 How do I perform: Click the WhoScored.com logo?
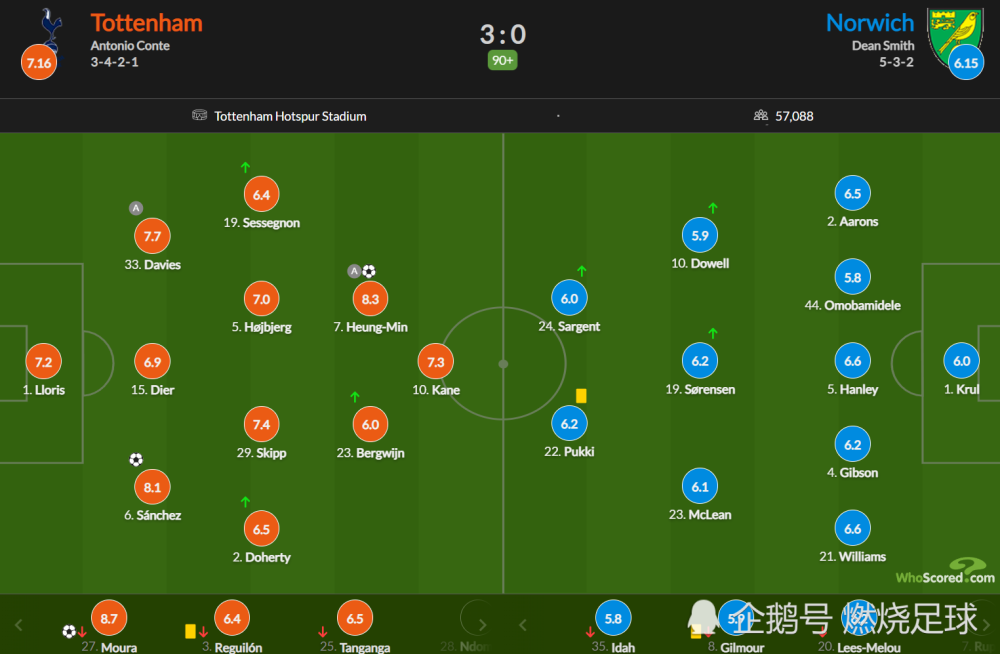tap(946, 571)
